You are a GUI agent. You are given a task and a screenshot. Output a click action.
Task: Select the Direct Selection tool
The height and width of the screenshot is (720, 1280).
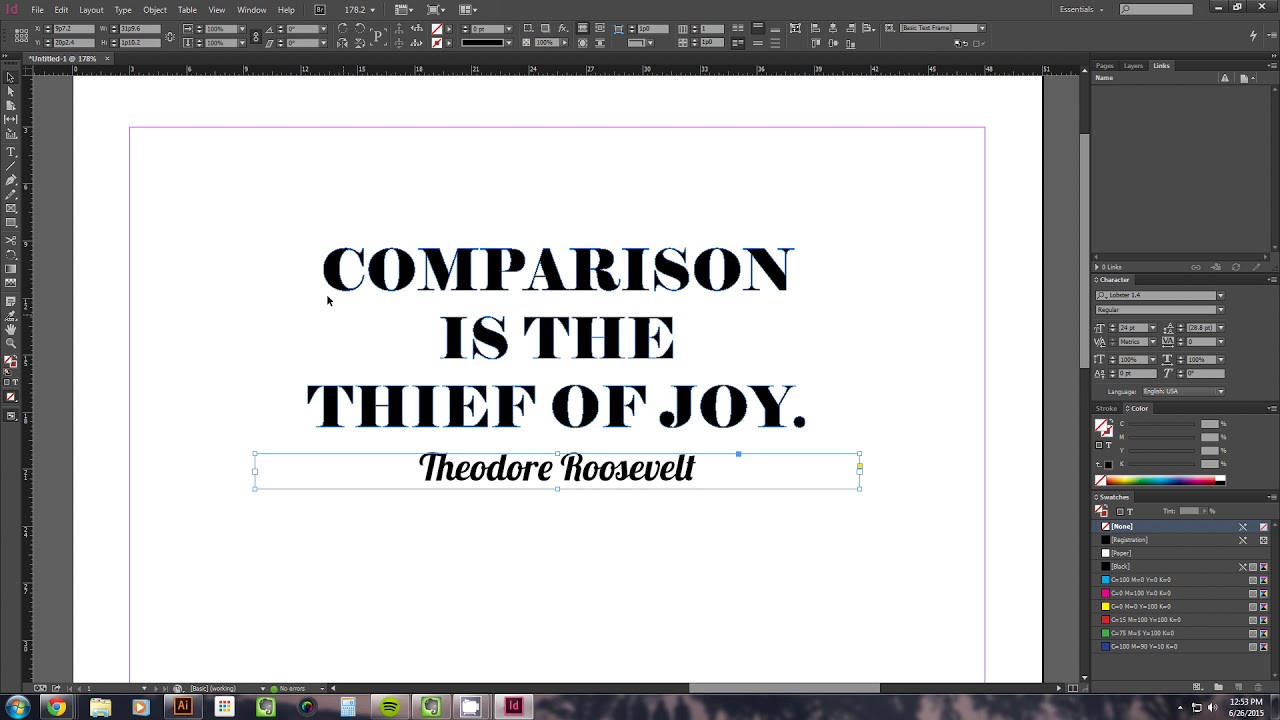(x=11, y=91)
